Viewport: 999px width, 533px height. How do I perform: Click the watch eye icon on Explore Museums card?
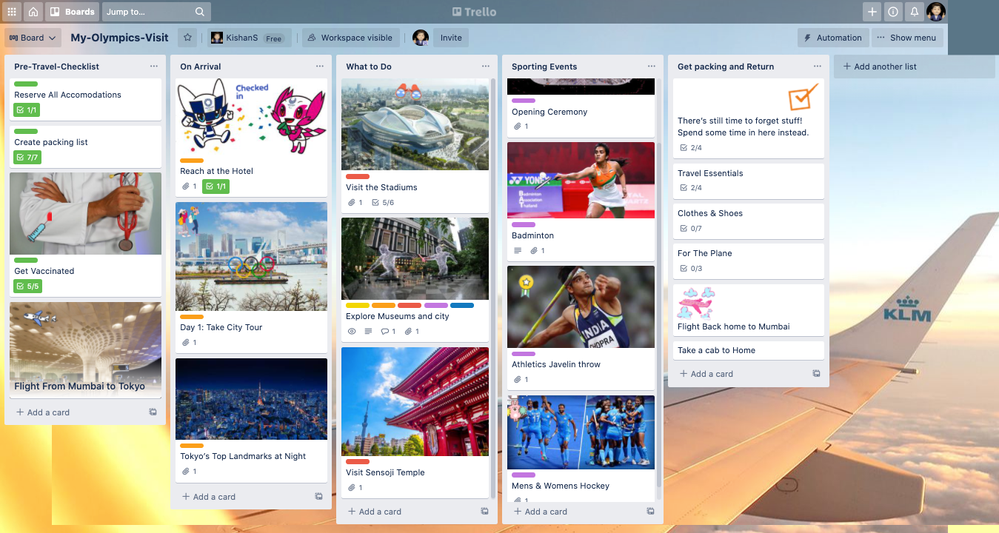[x=352, y=331]
